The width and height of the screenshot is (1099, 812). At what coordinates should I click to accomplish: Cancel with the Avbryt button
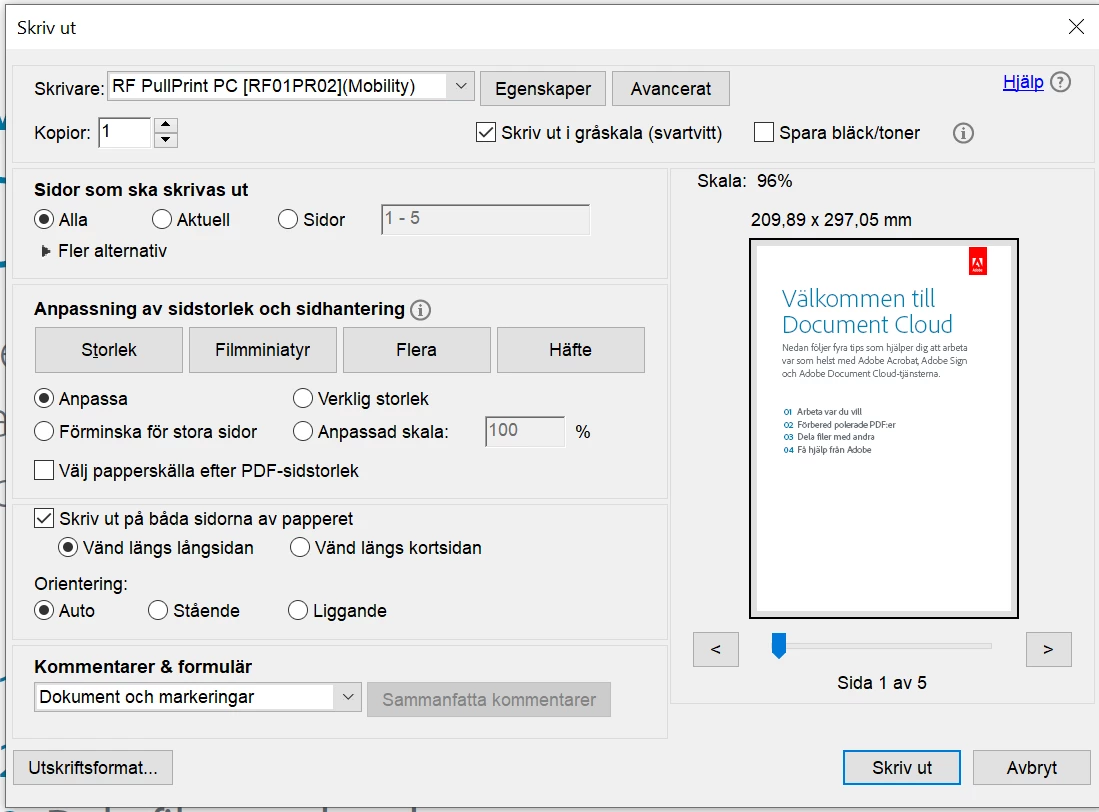[x=1032, y=768]
